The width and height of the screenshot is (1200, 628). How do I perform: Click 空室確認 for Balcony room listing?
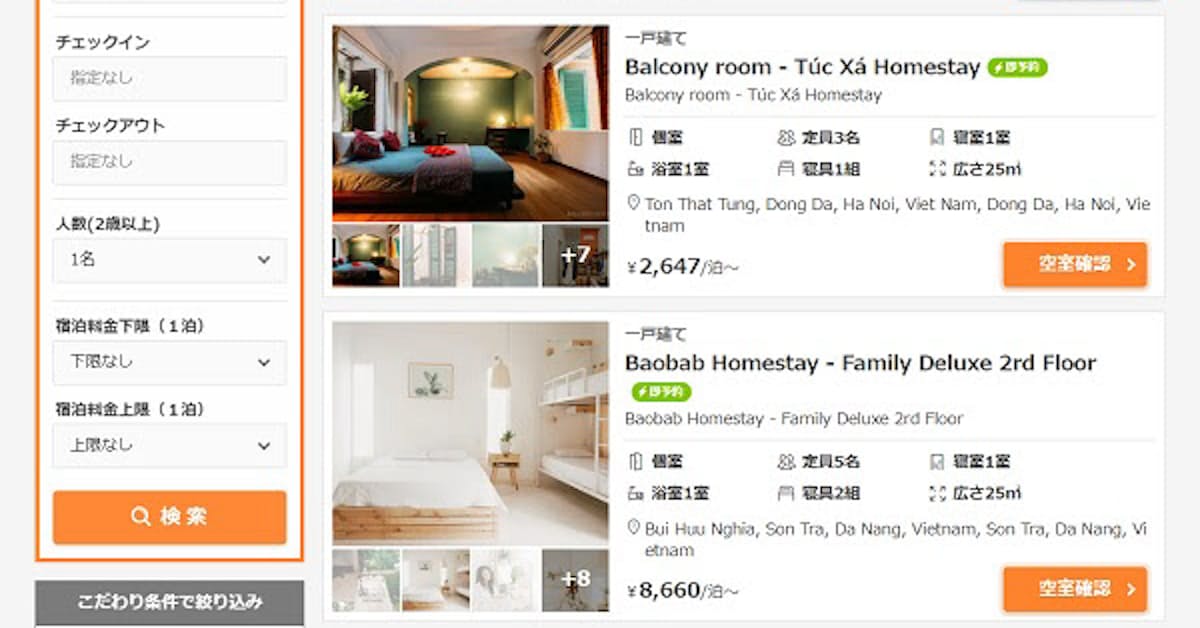click(x=1075, y=265)
